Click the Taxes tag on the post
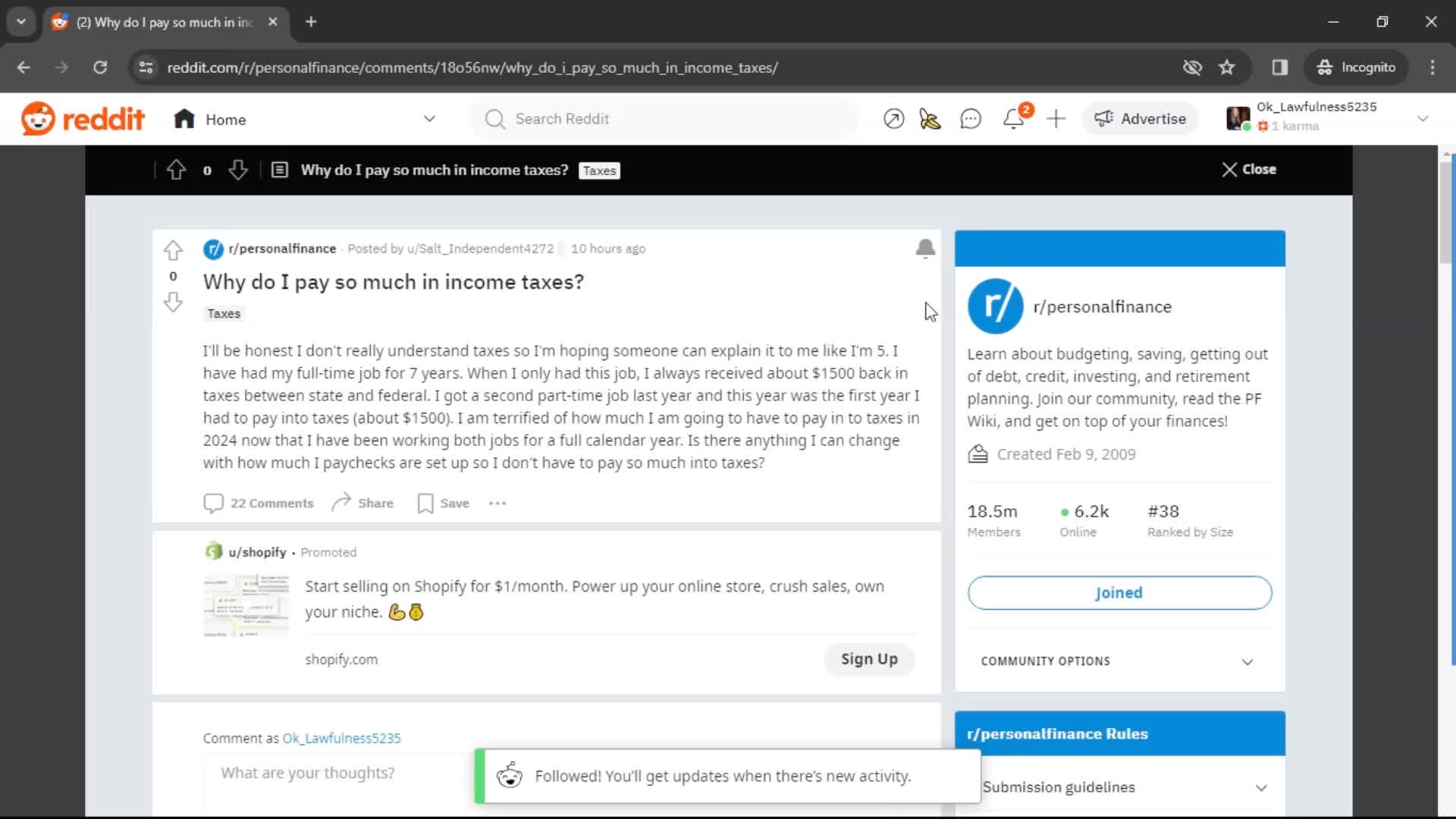1456x819 pixels. (x=223, y=313)
